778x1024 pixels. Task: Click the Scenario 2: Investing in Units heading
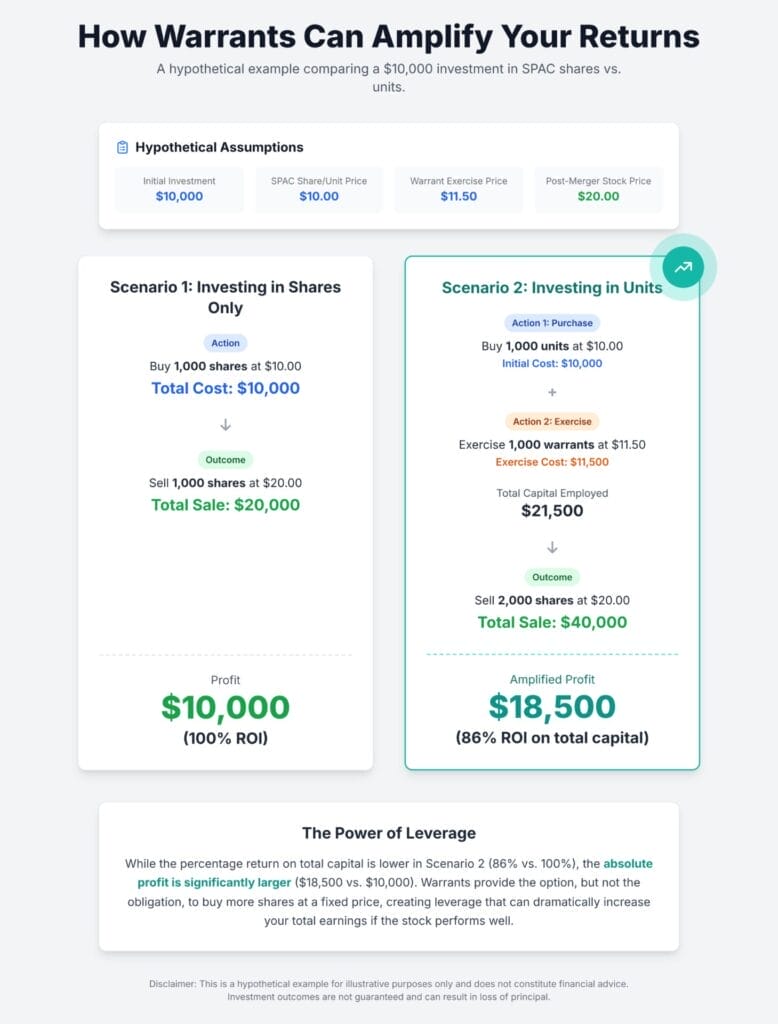(552, 288)
